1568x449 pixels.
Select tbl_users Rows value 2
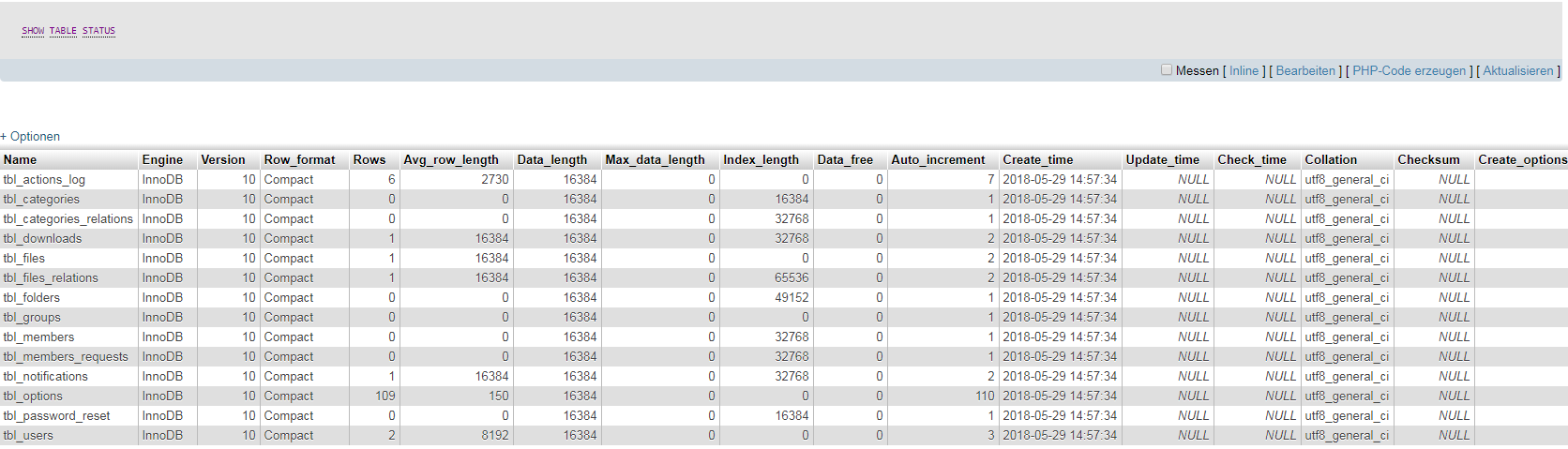[x=392, y=435]
